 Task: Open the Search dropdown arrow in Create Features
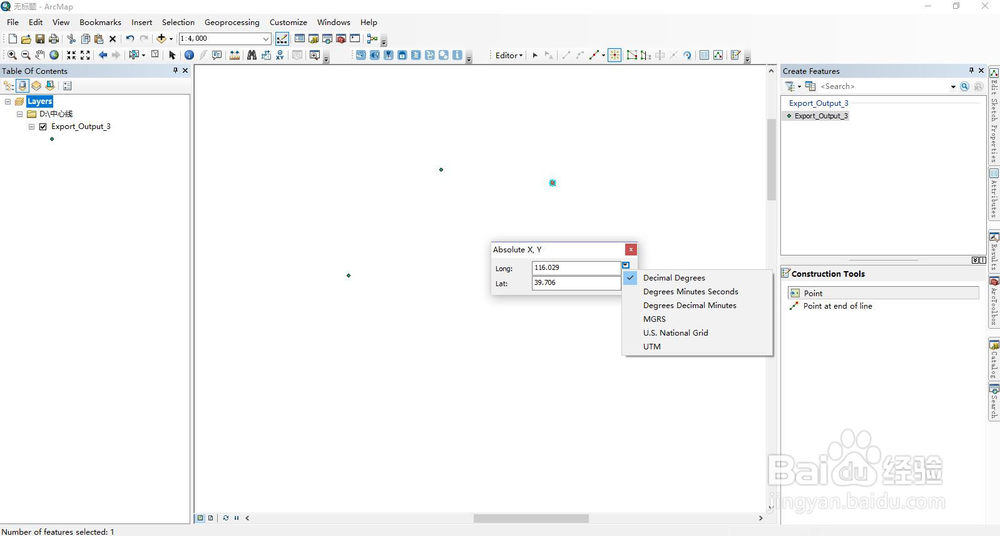click(953, 87)
